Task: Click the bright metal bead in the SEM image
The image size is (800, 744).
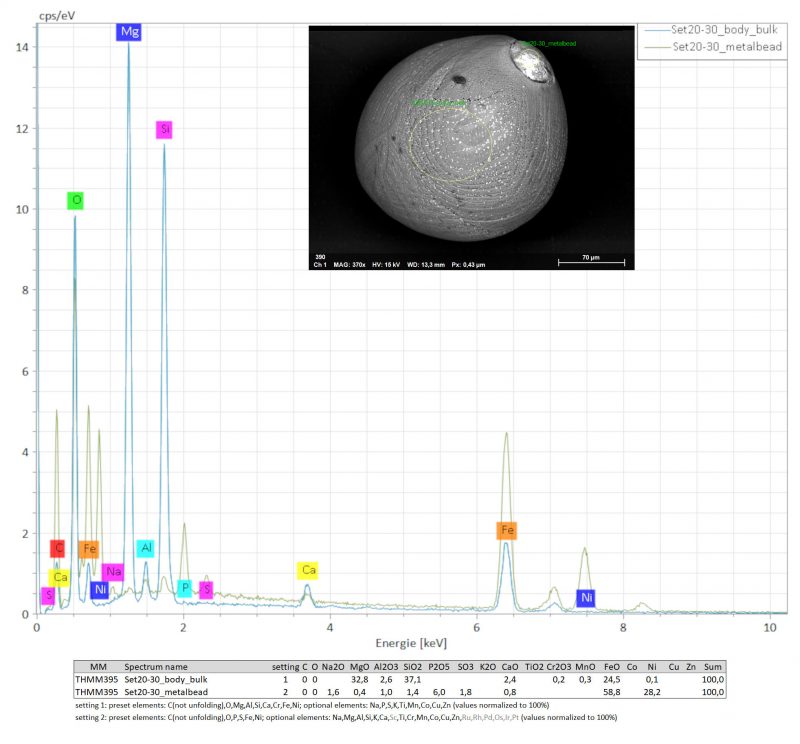Action: tap(530, 62)
